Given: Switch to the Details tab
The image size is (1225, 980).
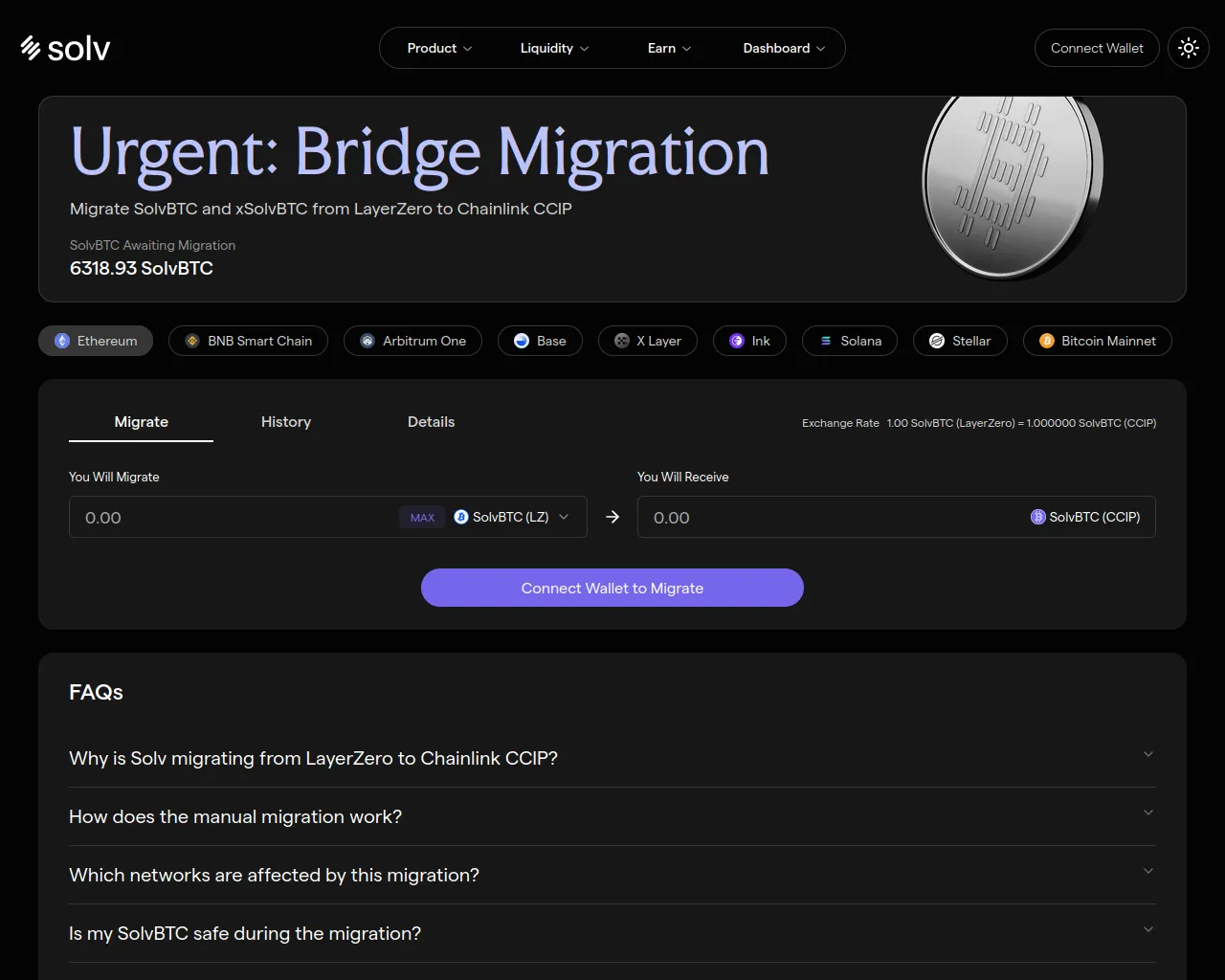Looking at the screenshot, I should coord(432,422).
